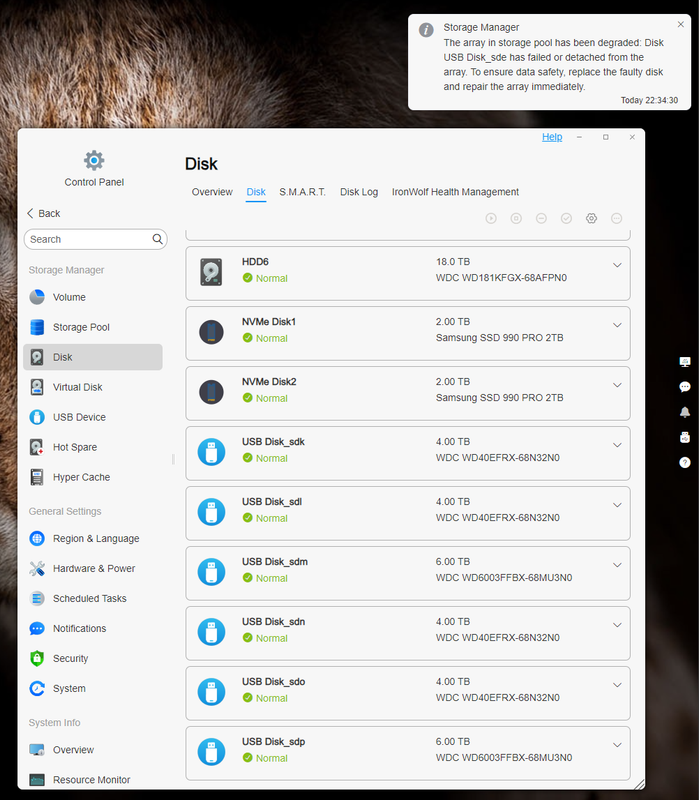699x800 pixels.
Task: Click the stop circle icon in the disk toolbar
Action: [x=516, y=218]
